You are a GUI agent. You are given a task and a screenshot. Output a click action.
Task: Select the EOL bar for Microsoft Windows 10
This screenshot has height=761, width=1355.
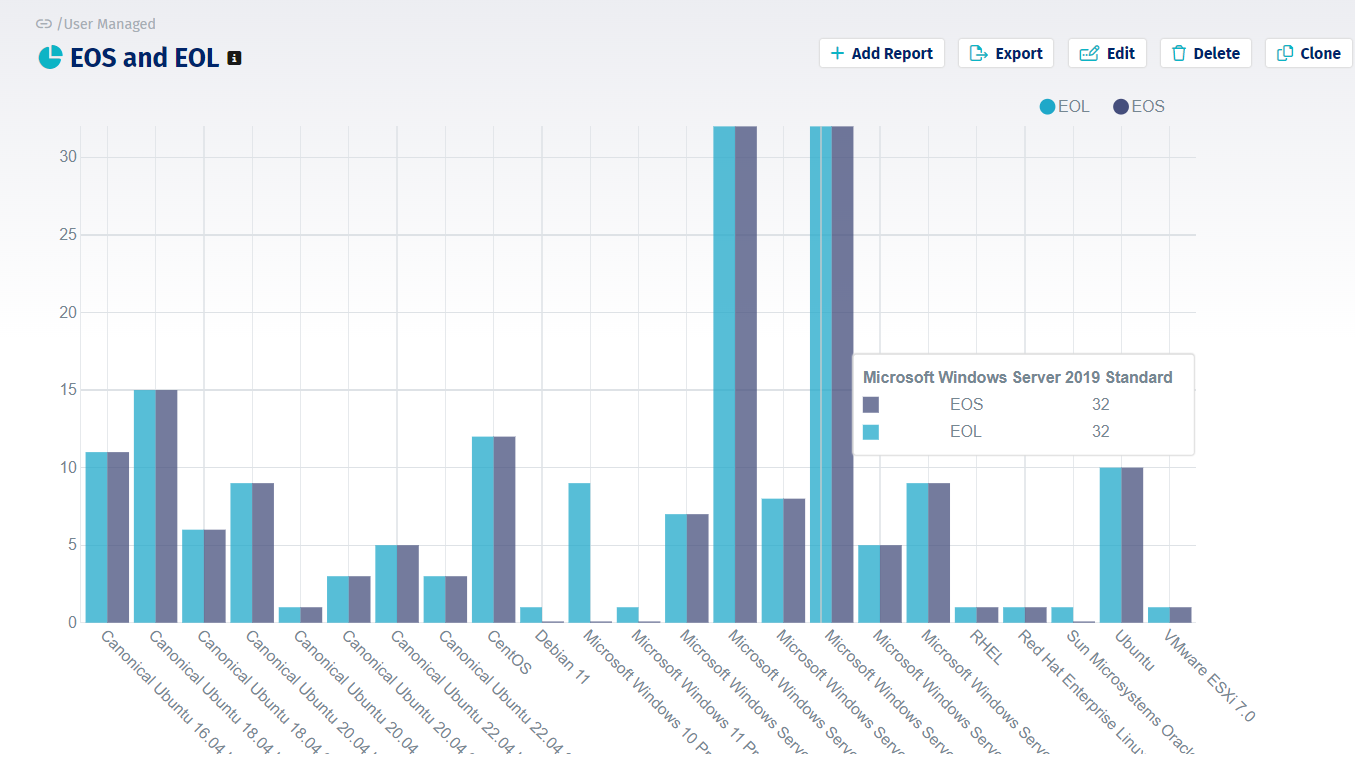[x=579, y=552]
